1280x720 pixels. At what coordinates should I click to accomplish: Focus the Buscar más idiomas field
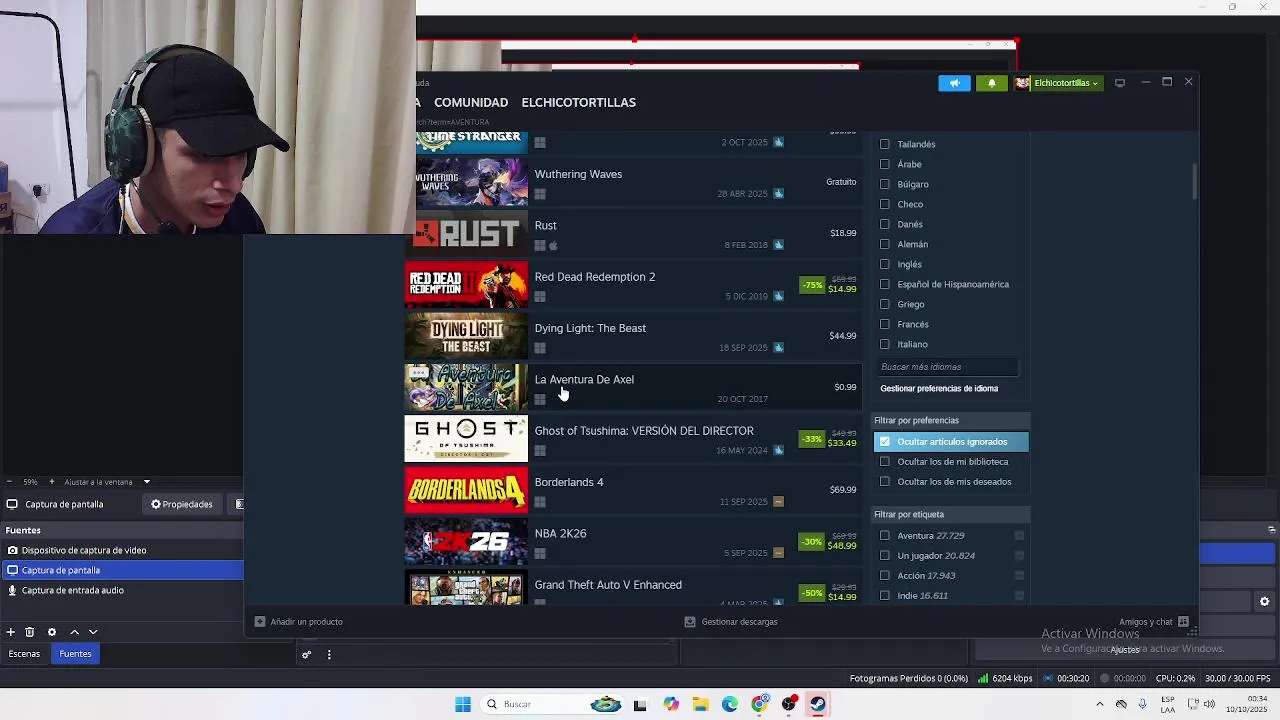click(x=947, y=367)
